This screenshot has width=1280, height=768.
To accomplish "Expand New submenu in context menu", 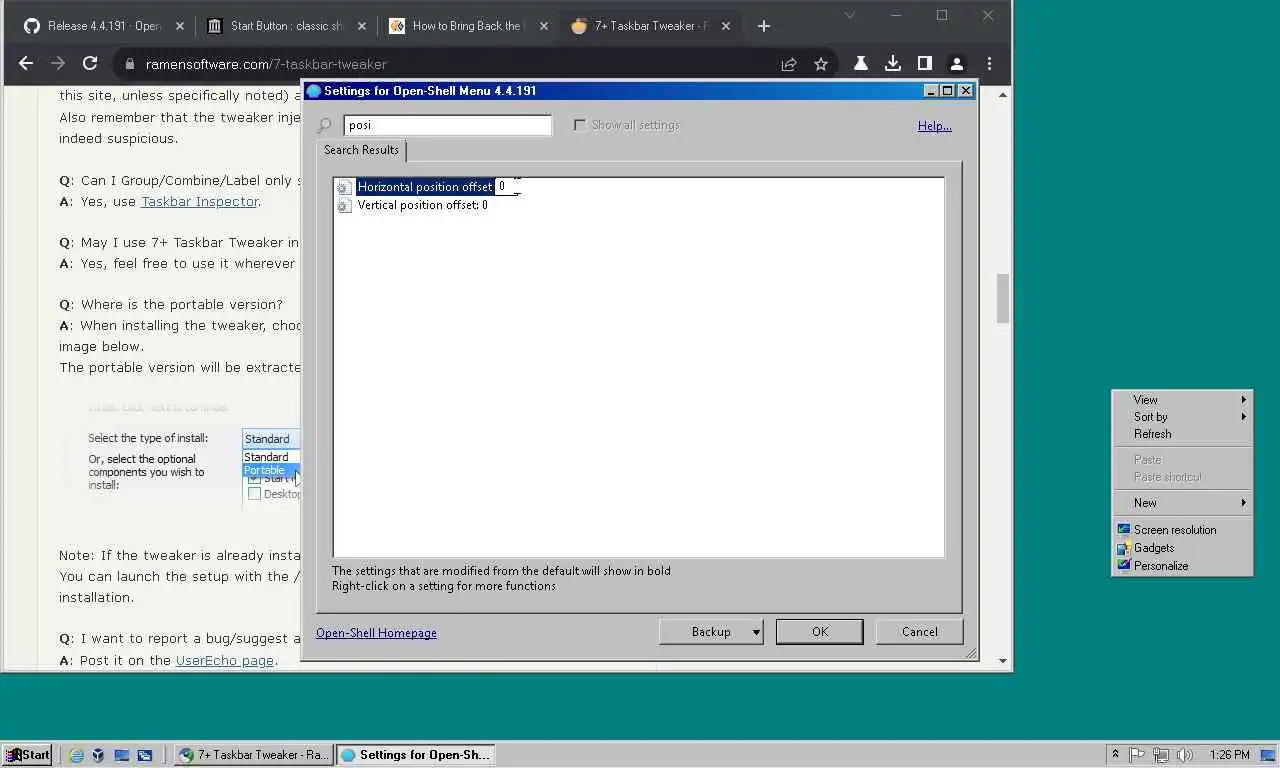I will click(1182, 503).
